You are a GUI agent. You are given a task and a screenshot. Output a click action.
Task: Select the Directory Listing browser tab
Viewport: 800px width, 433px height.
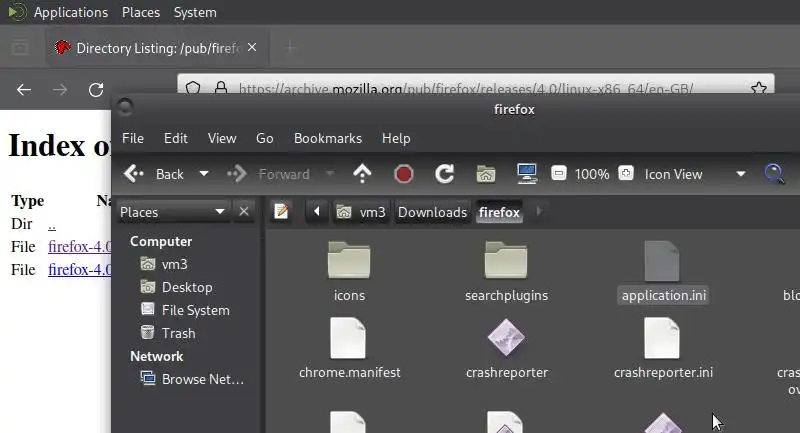coord(156,48)
